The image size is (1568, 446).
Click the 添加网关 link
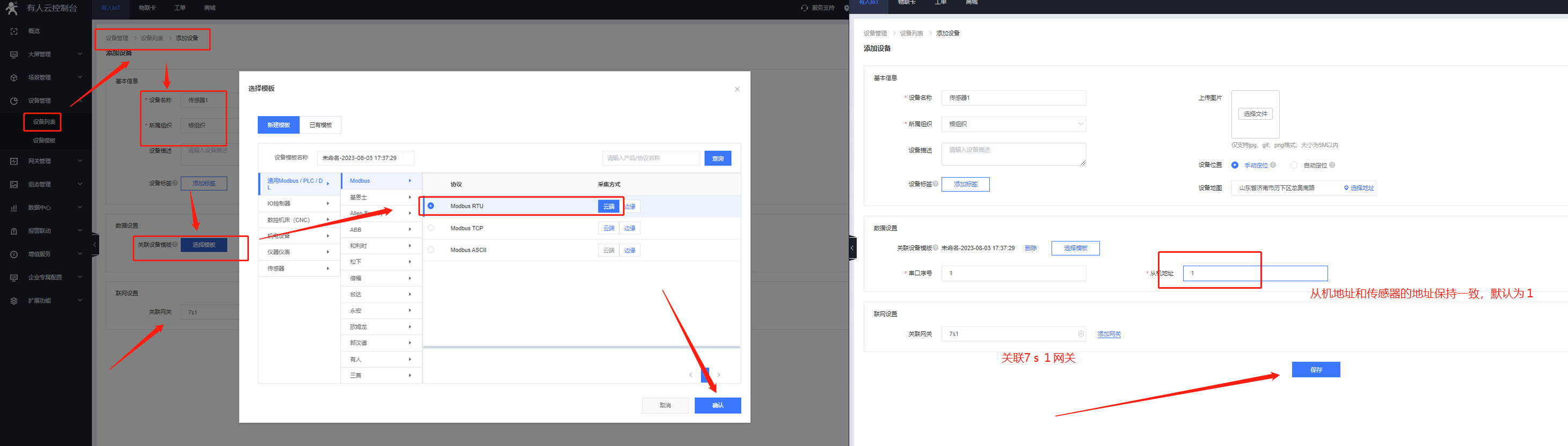tap(1108, 334)
